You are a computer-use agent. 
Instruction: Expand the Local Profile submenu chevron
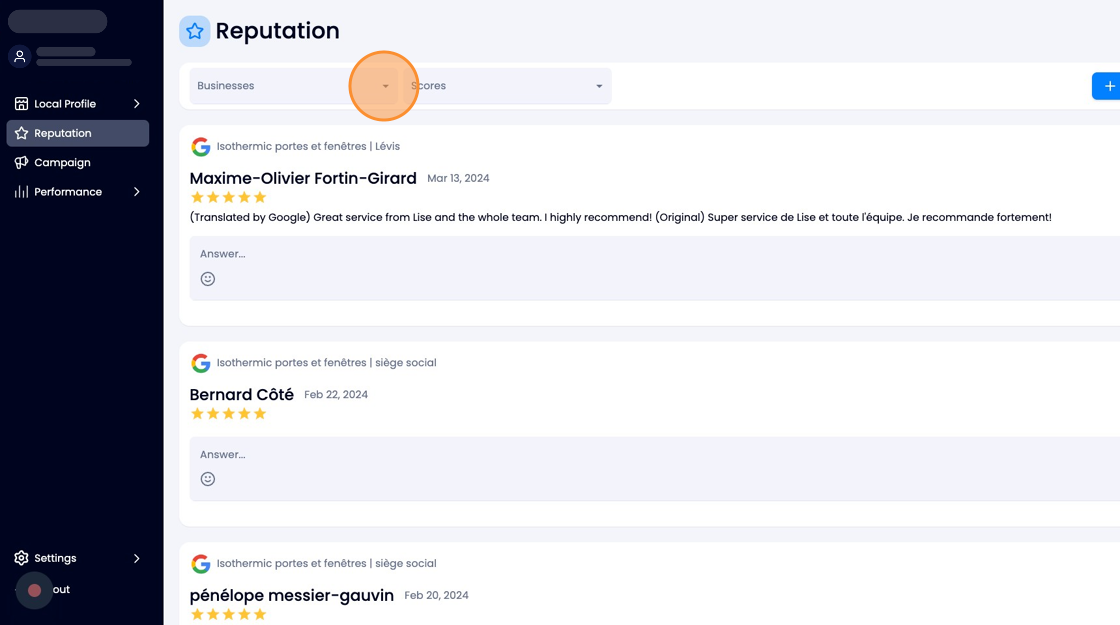pos(136,104)
